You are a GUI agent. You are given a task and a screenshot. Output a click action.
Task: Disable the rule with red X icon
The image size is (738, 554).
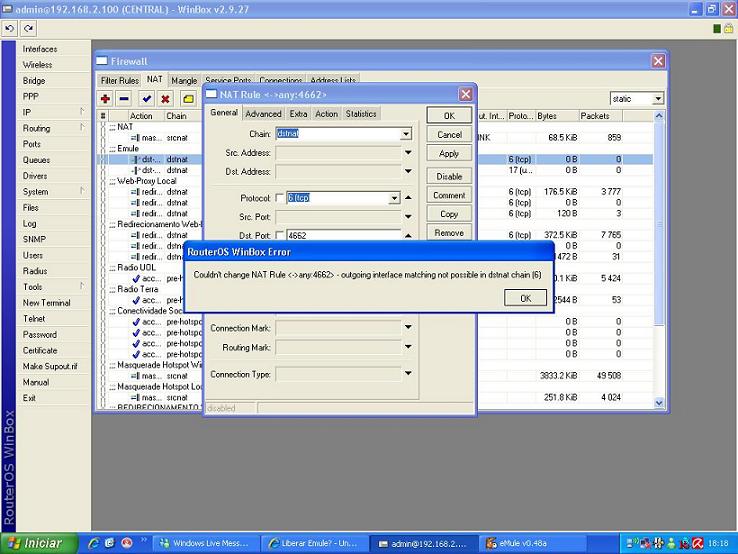[x=164, y=99]
